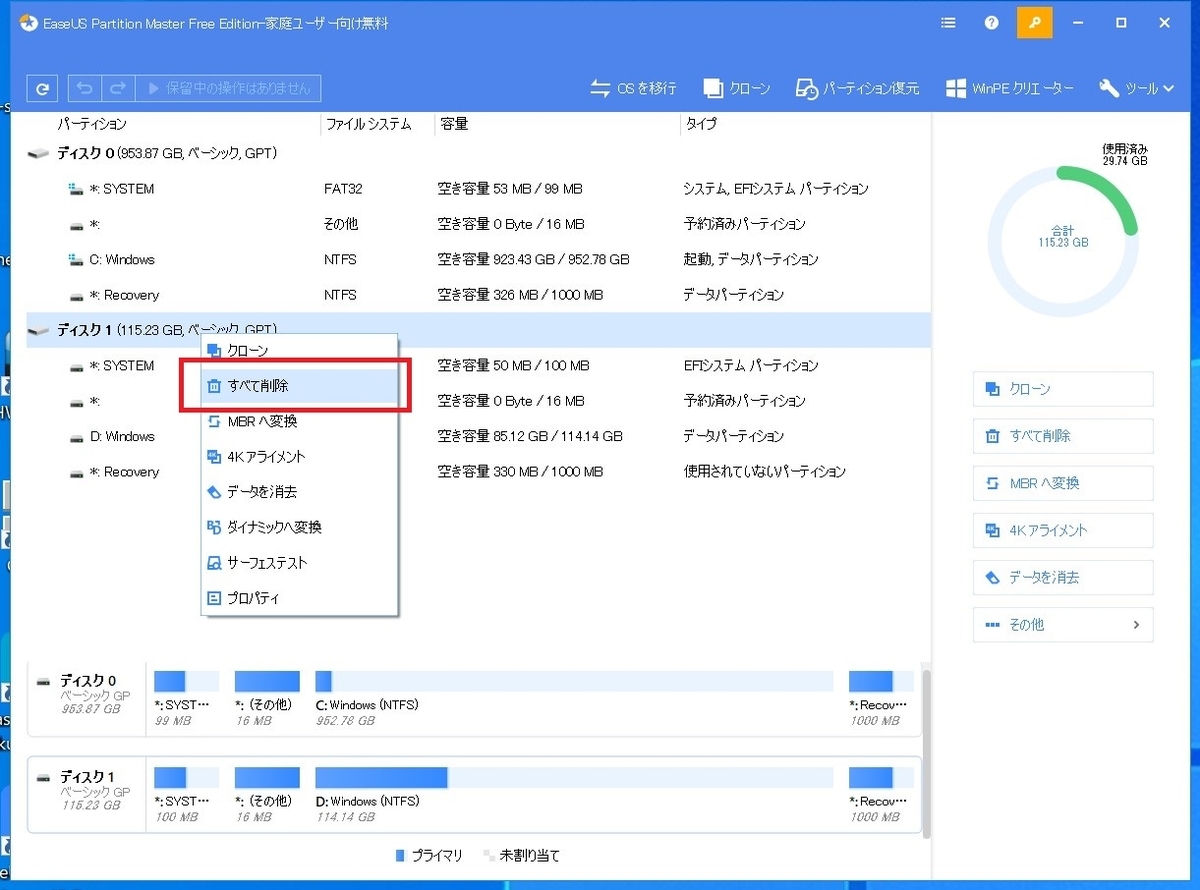This screenshot has width=1200, height=890.
Task: Choose クローン in the context menu
Action: coord(299,350)
